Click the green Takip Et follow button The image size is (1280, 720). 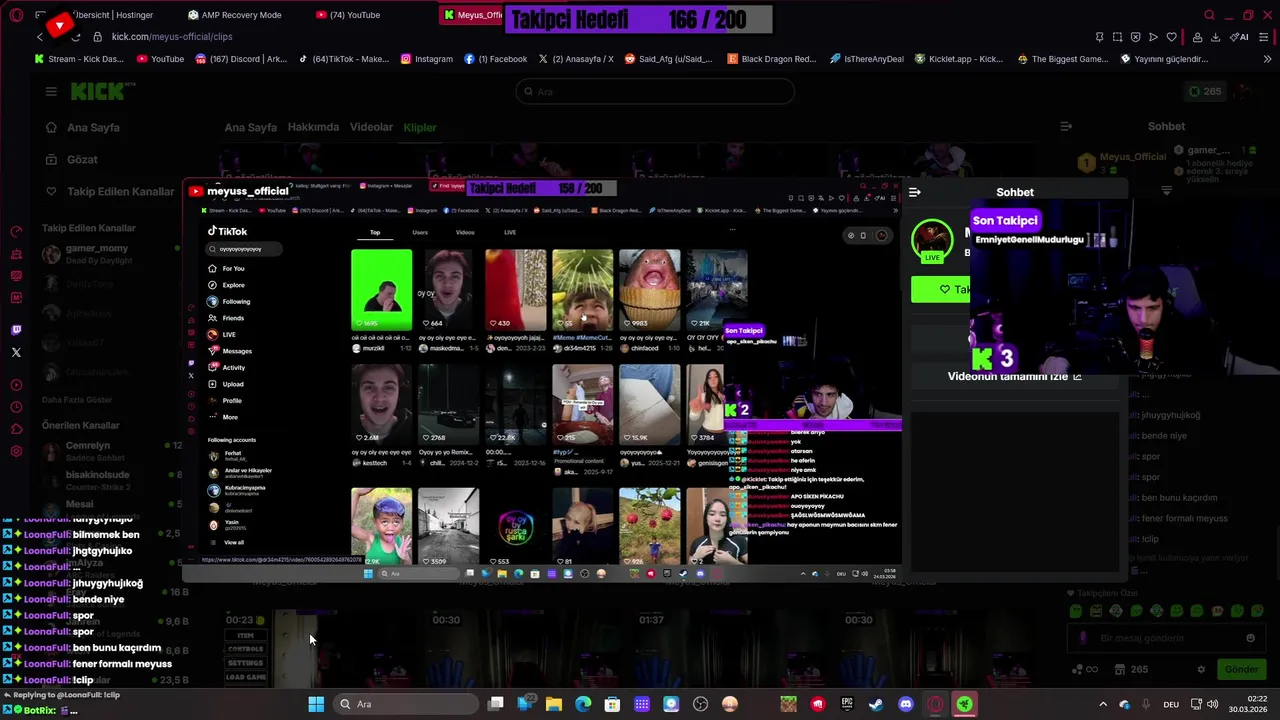(941, 290)
